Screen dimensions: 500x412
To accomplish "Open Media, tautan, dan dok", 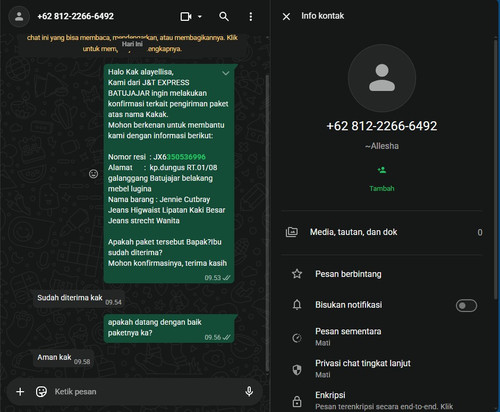I will point(382,232).
